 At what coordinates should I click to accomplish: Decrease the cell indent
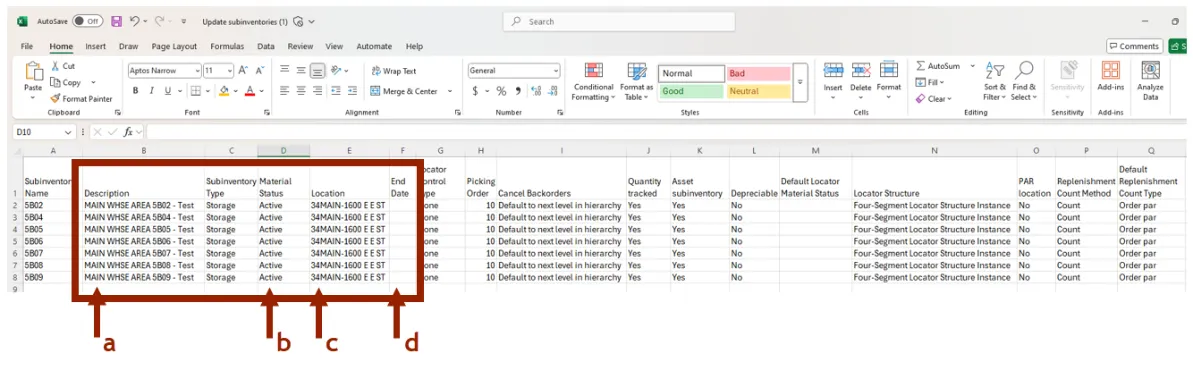click(336, 90)
